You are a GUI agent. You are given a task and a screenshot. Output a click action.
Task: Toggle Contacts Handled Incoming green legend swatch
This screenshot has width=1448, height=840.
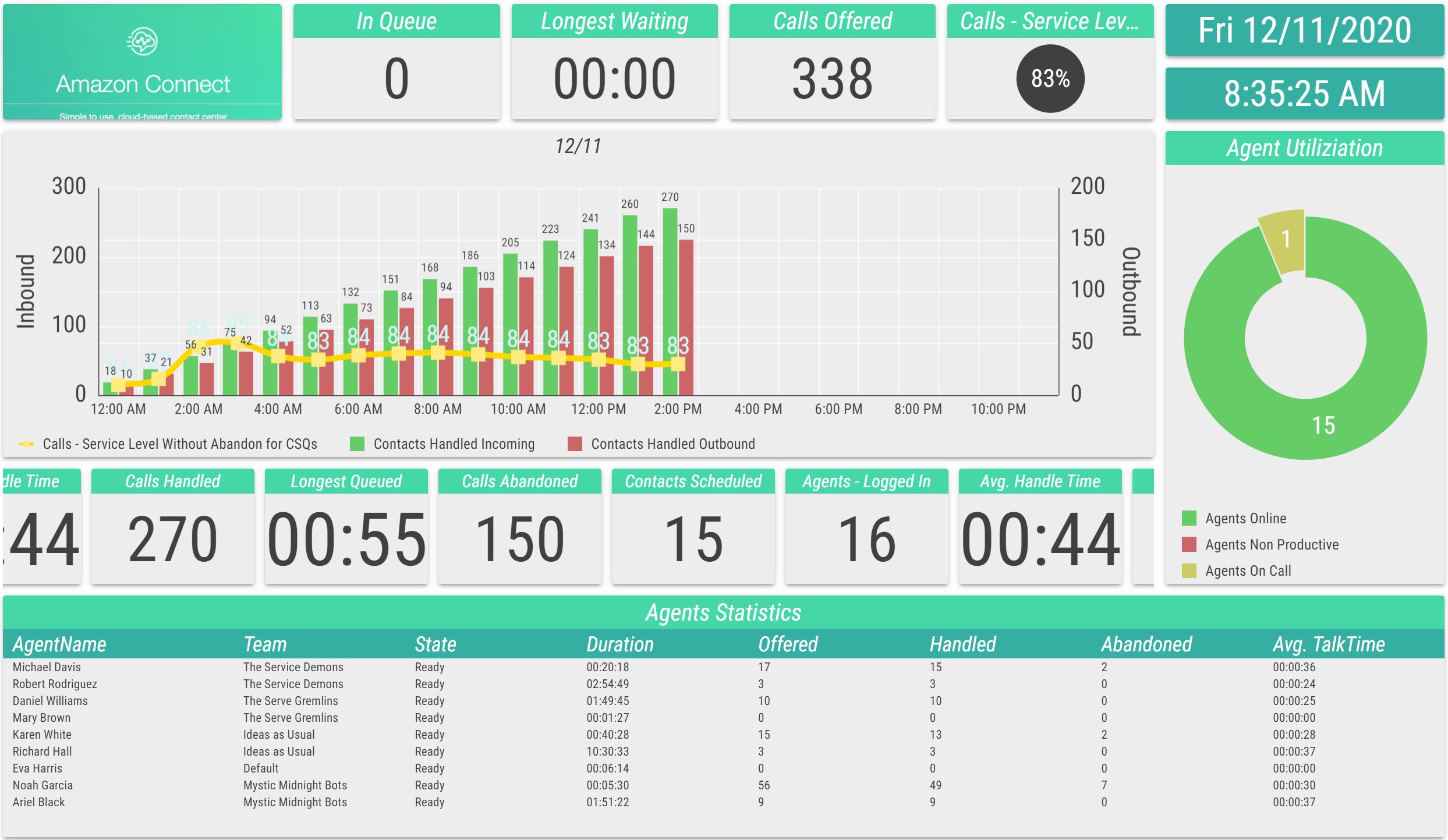coord(357,444)
